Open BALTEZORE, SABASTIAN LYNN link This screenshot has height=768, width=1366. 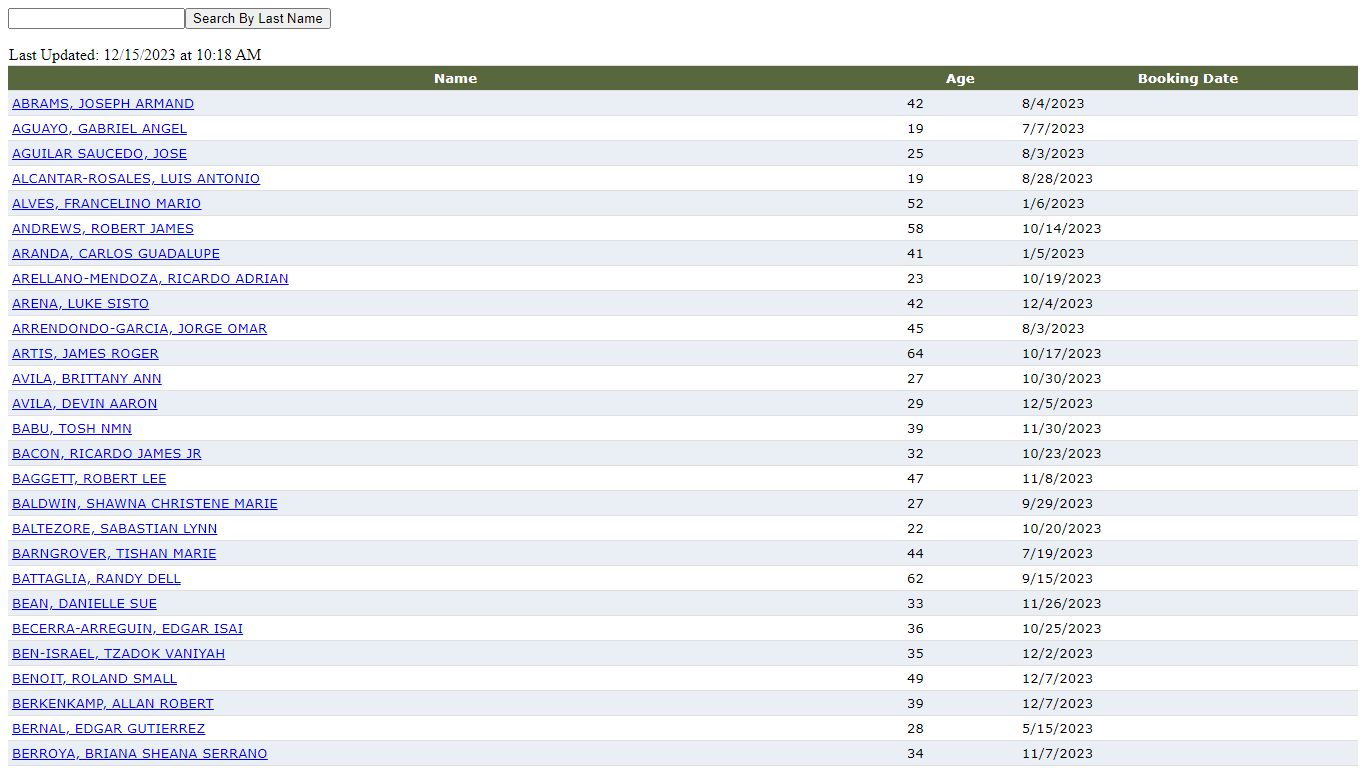[114, 529]
